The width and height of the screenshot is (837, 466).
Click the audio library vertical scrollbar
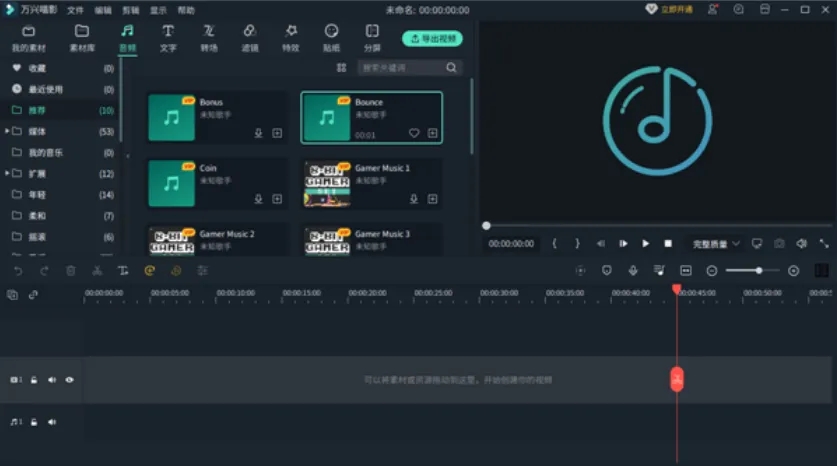[x=471, y=117]
